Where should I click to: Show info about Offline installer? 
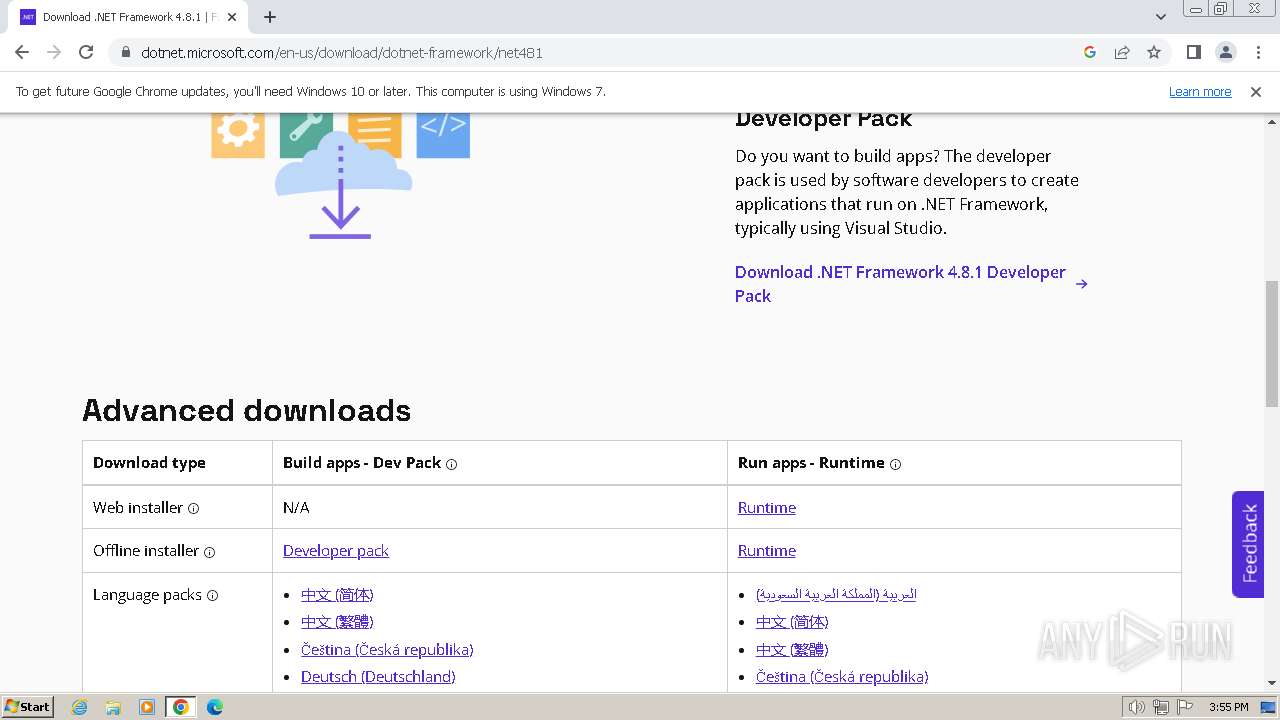209,552
